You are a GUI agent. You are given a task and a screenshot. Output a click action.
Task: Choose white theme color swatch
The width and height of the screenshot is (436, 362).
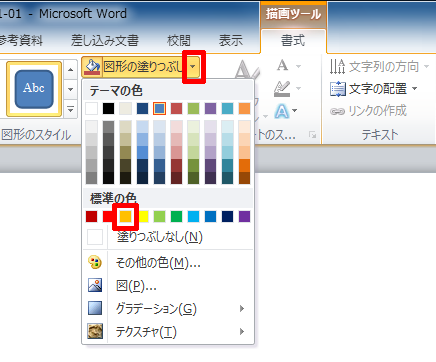pos(92,108)
